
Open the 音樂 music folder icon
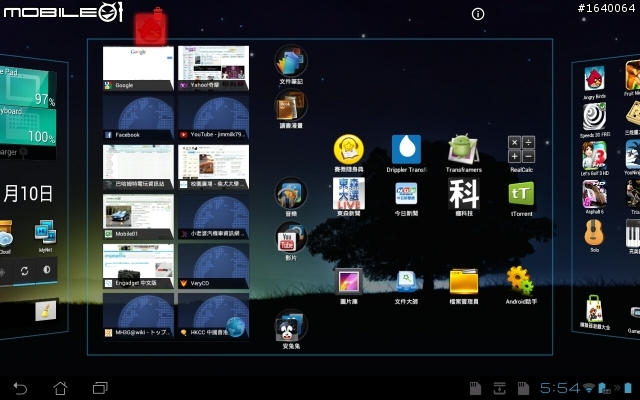(x=291, y=193)
